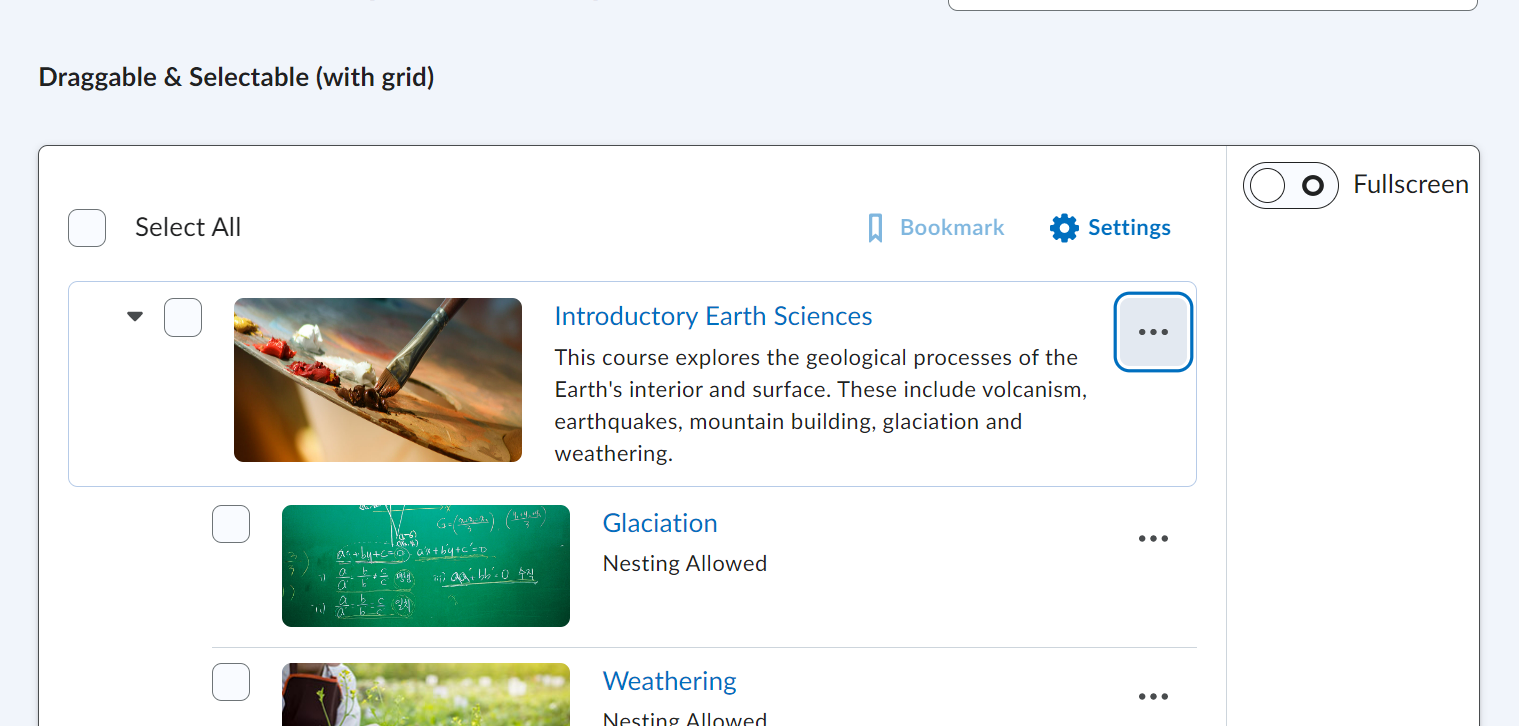Check the Glaciation item checkbox
The image size is (1519, 726).
pyautogui.click(x=230, y=523)
